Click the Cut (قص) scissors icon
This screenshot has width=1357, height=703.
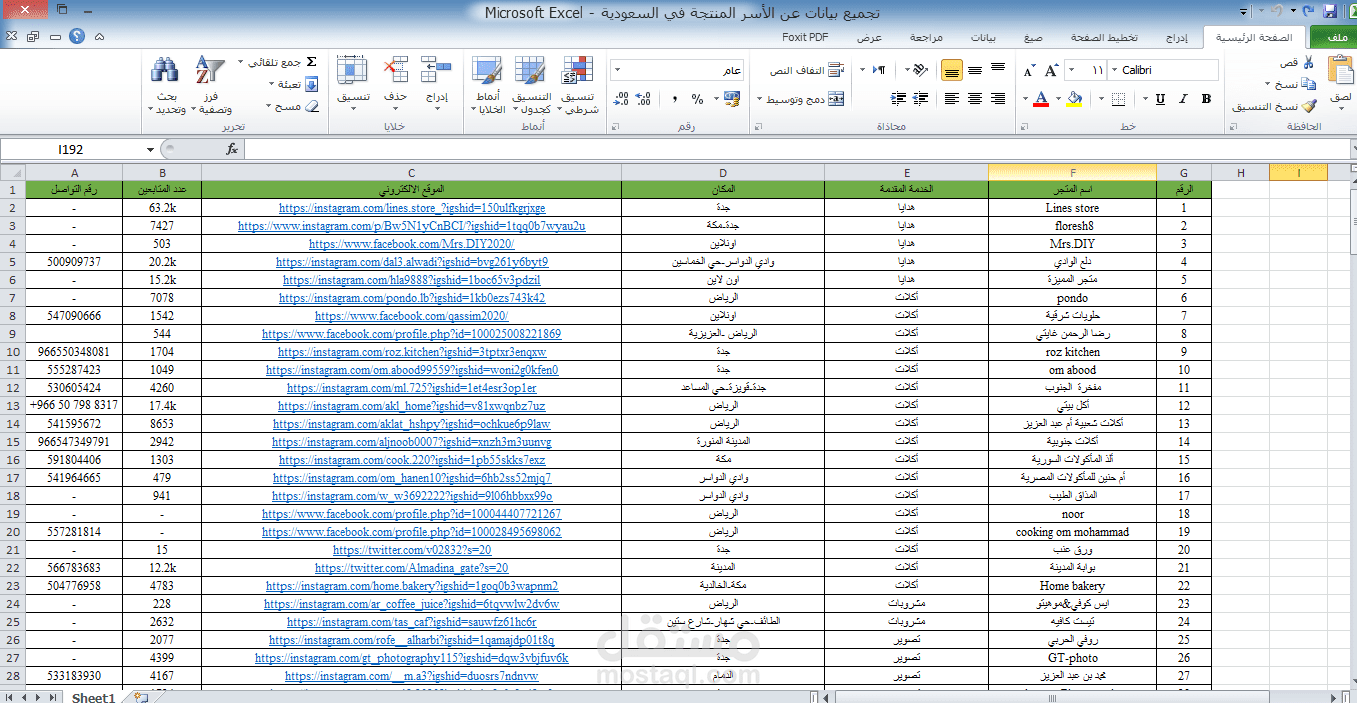1307,63
